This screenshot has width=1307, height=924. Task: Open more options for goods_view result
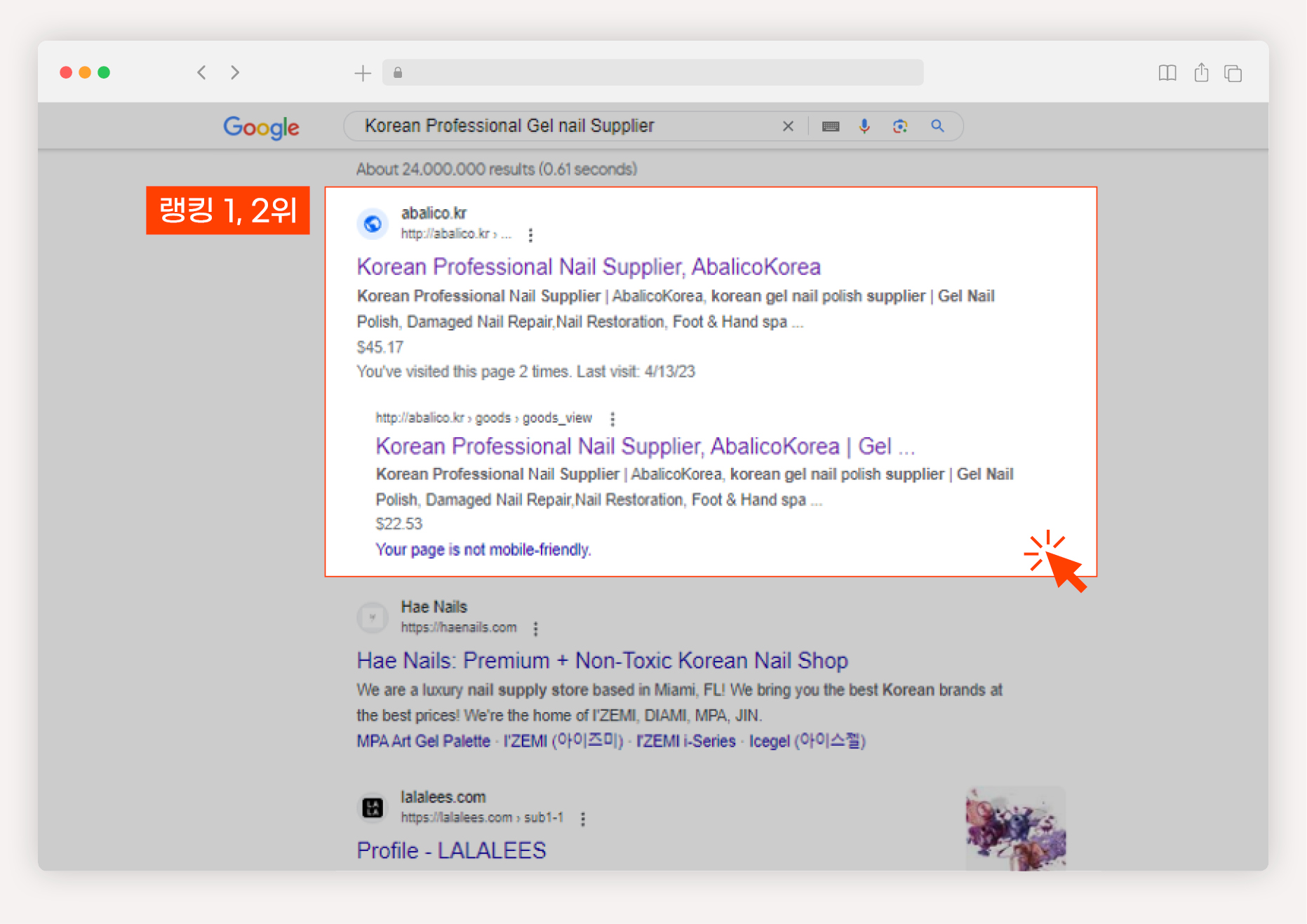click(612, 419)
